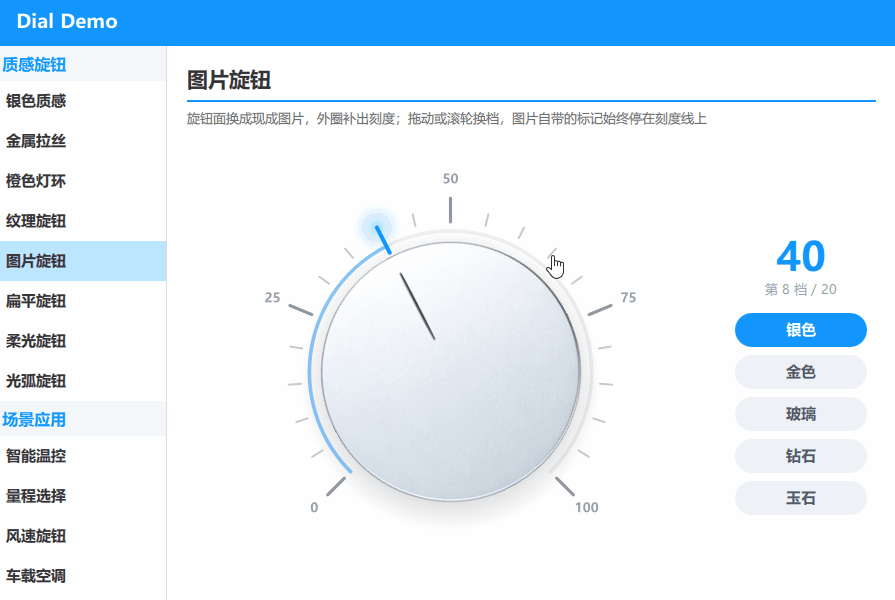
Task: Click the Dial Demo header title
Action: tap(67, 21)
